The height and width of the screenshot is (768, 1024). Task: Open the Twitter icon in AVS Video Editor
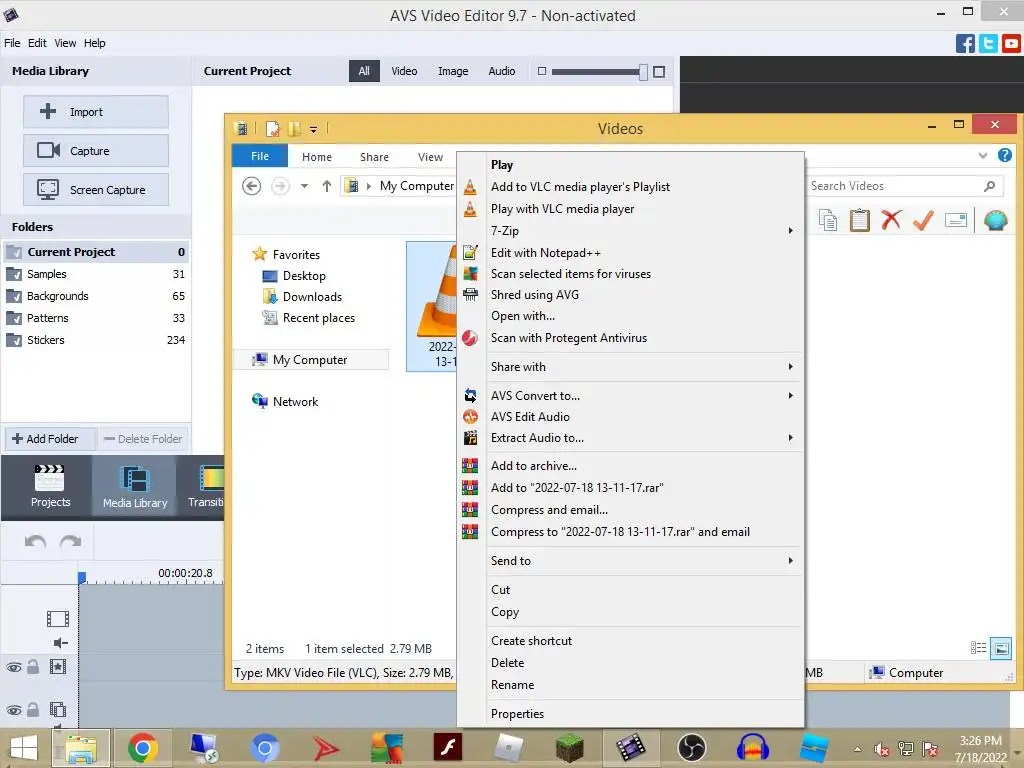point(988,43)
